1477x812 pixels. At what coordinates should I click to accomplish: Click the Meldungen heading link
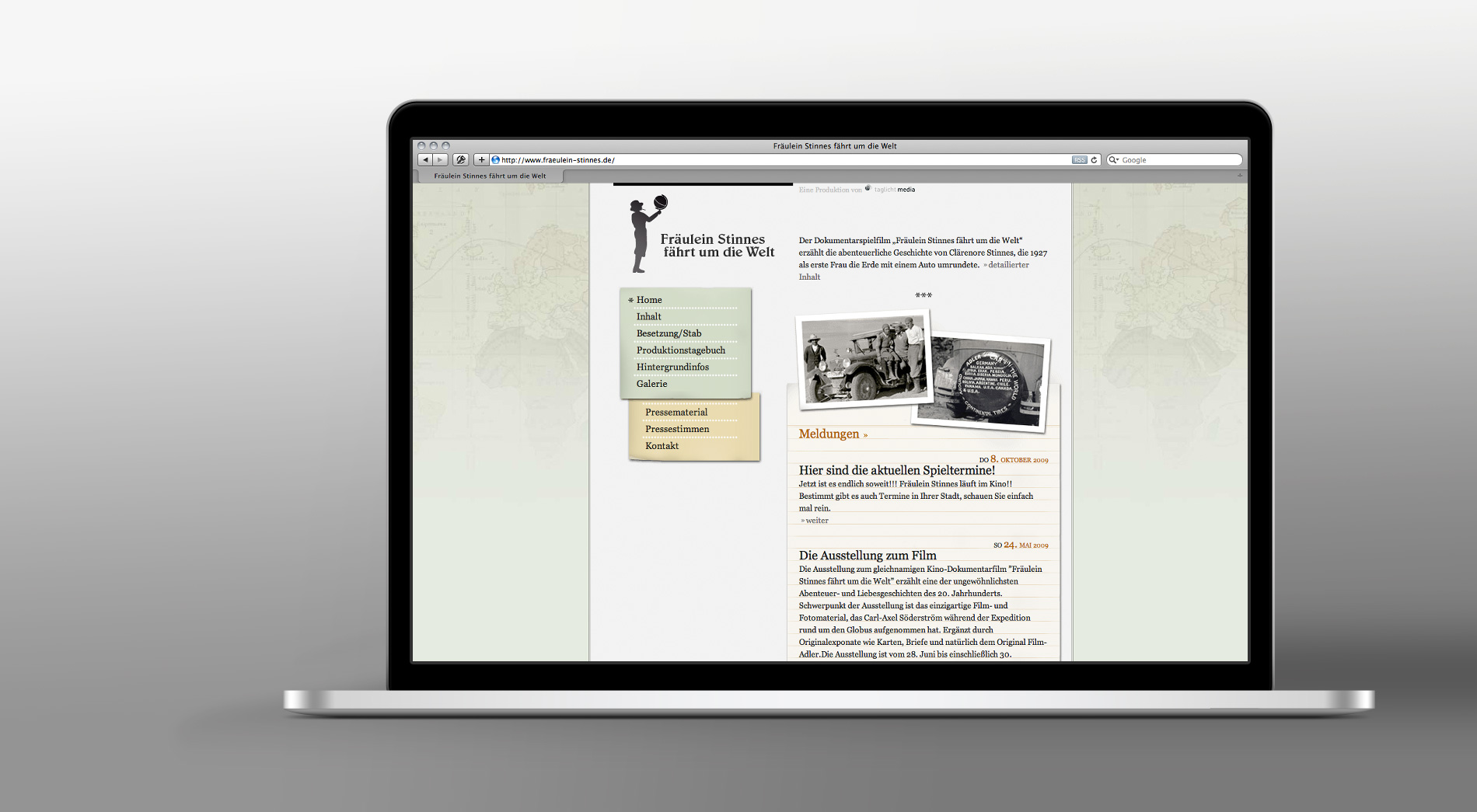click(x=829, y=434)
